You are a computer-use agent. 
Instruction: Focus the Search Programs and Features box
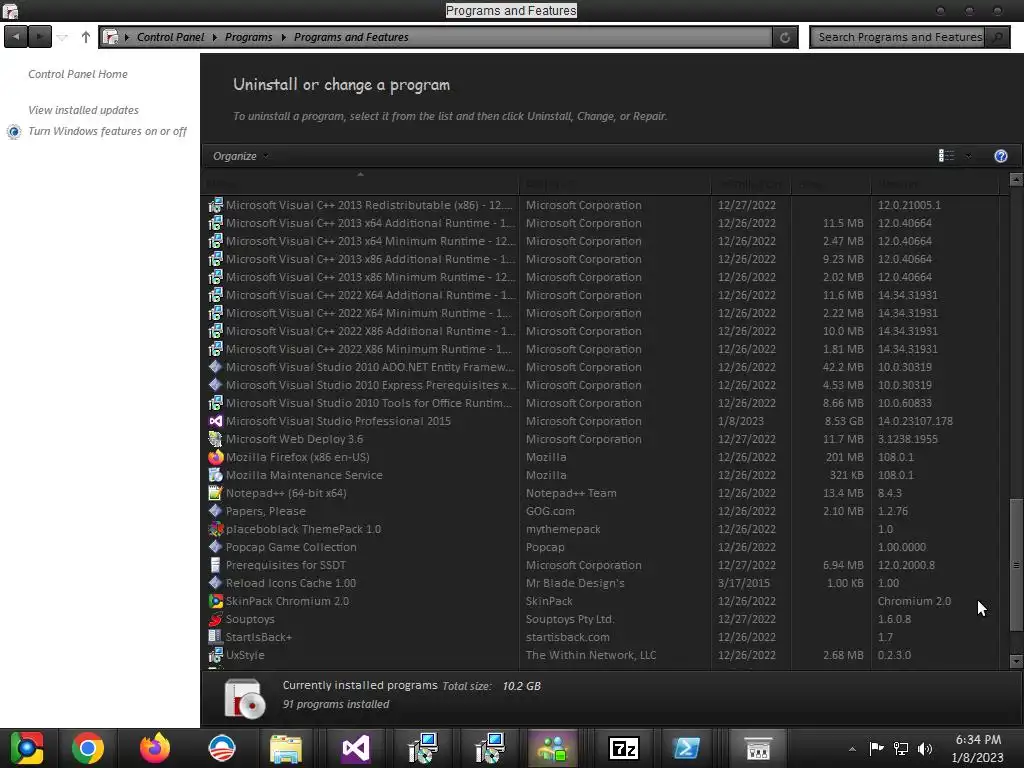click(x=899, y=37)
